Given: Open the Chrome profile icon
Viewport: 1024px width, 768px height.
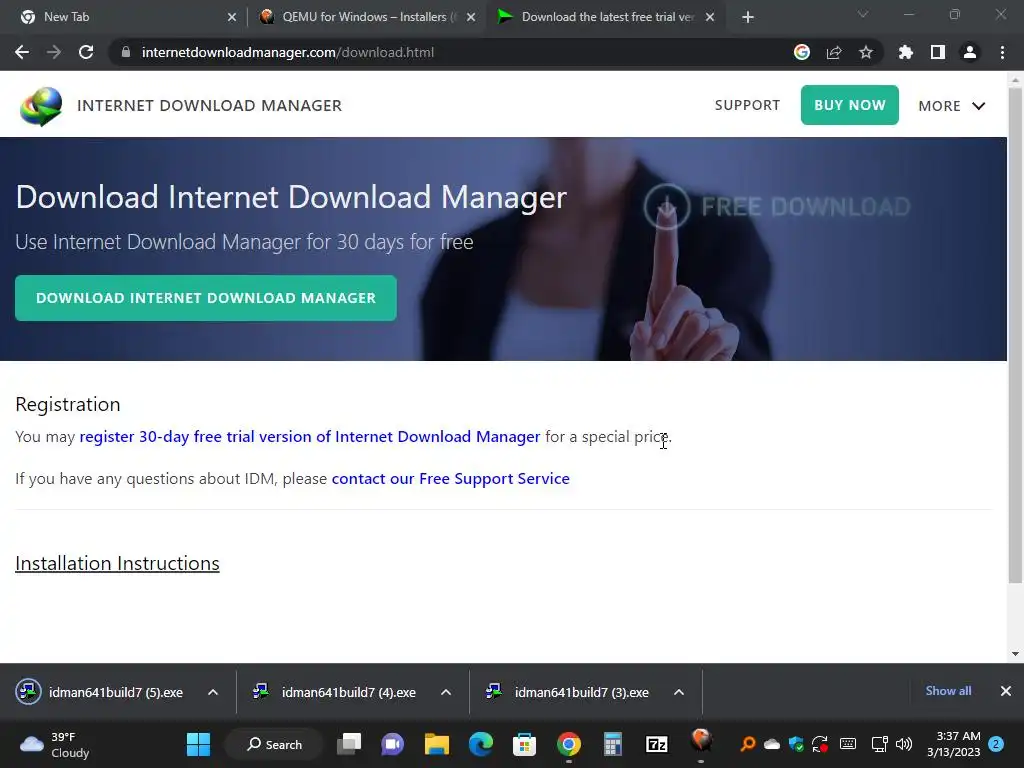Looking at the screenshot, I should pyautogui.click(x=970, y=52).
